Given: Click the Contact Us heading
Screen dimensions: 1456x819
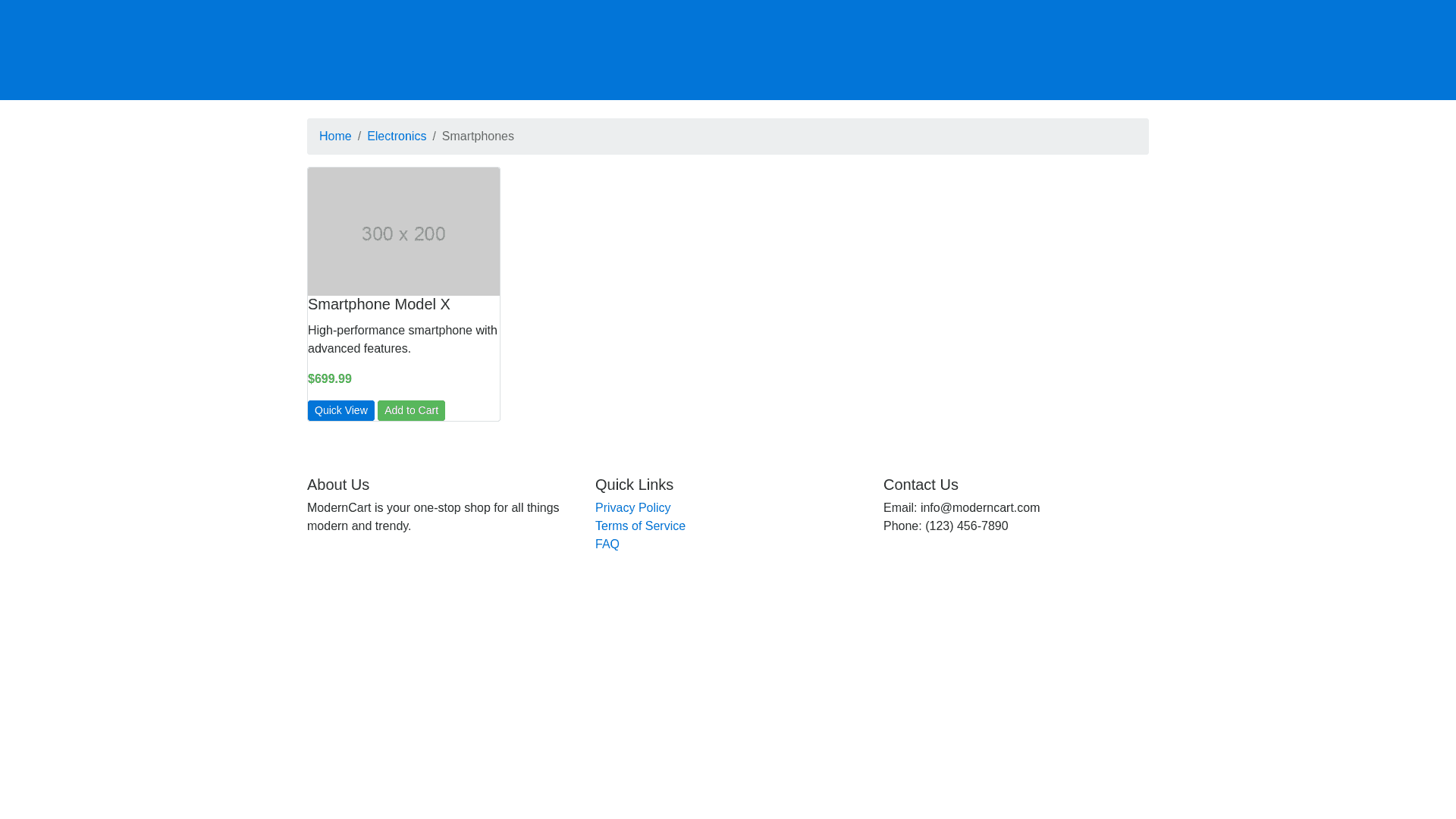Looking at the screenshot, I should click(x=921, y=485).
